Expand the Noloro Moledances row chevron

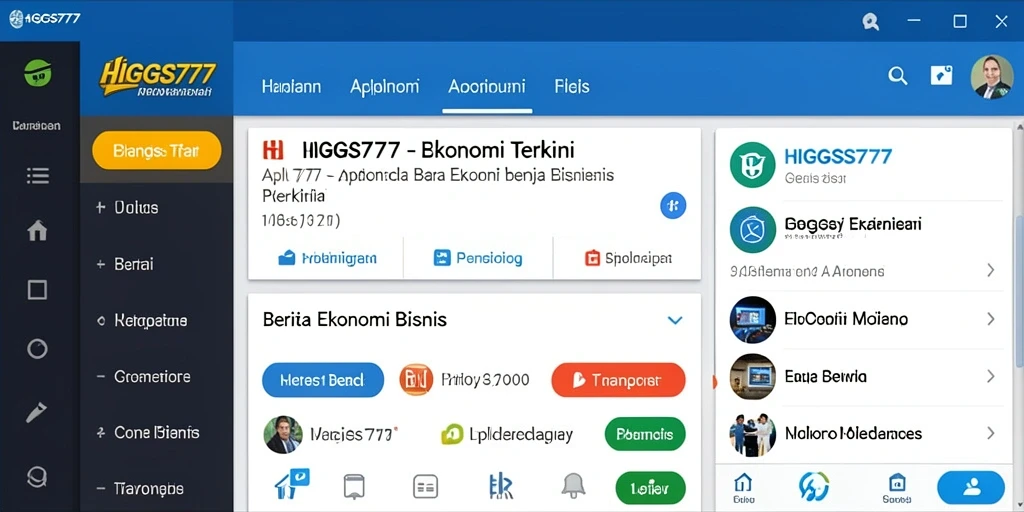pyautogui.click(x=991, y=433)
